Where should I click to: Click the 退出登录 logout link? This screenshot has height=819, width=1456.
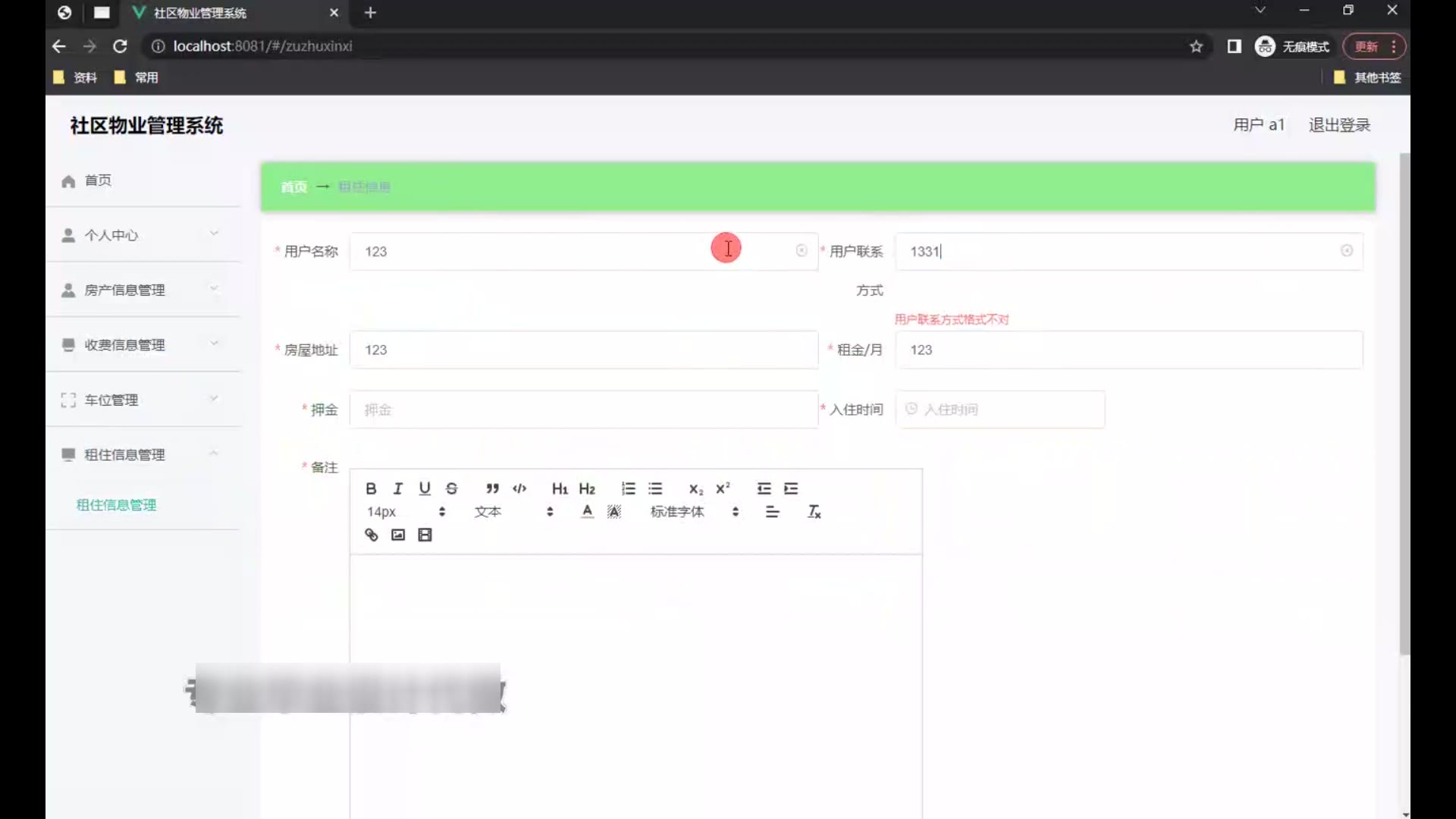coord(1339,125)
